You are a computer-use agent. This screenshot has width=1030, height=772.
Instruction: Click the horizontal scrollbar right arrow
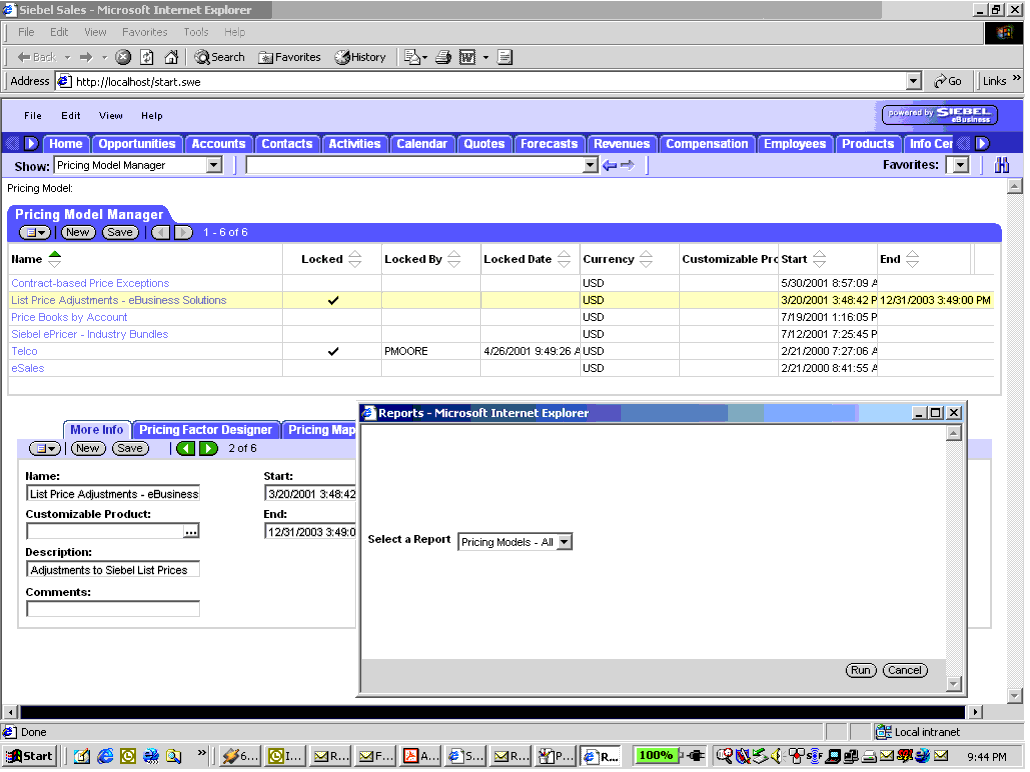tap(975, 712)
